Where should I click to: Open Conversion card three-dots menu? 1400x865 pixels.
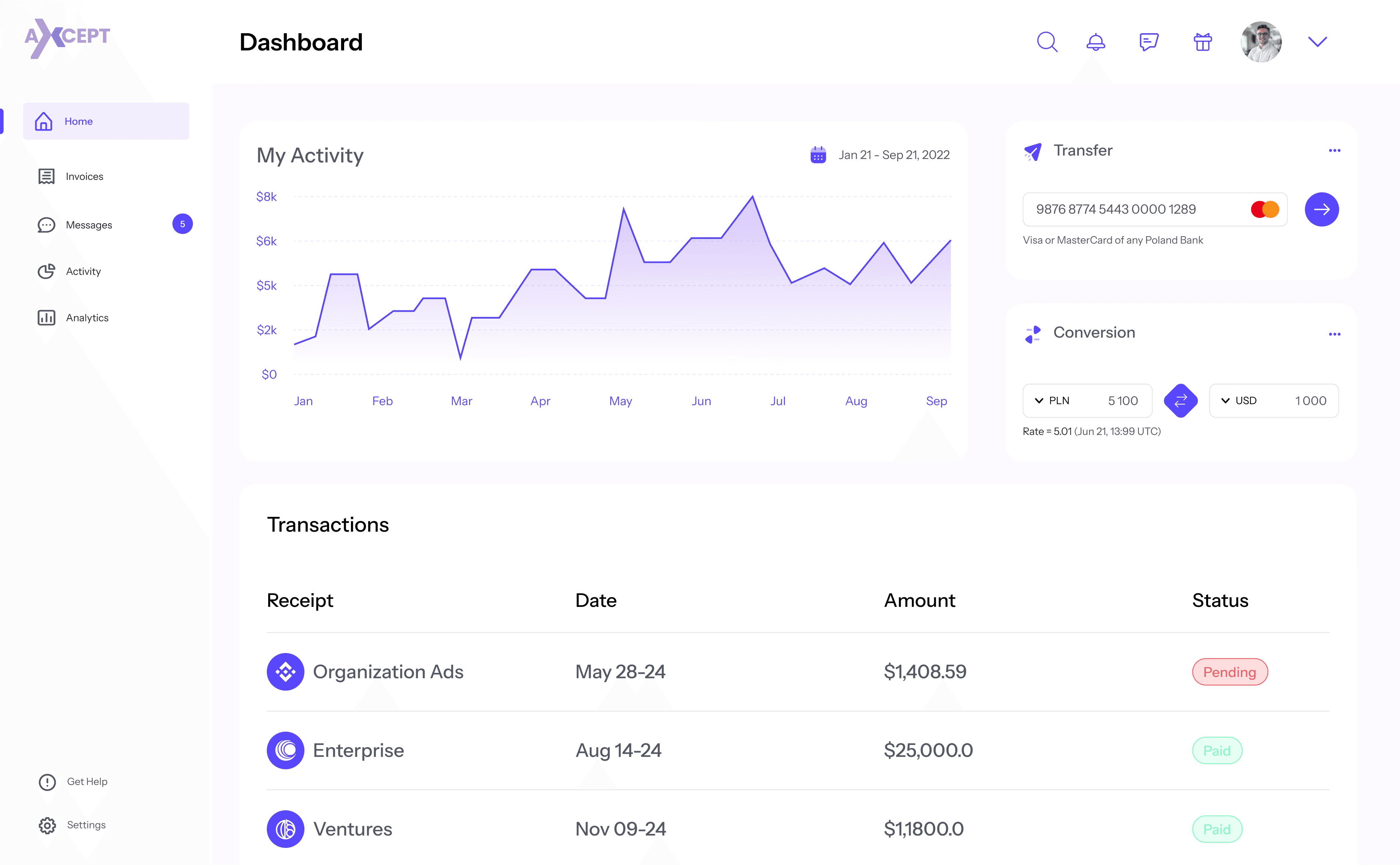tap(1334, 334)
